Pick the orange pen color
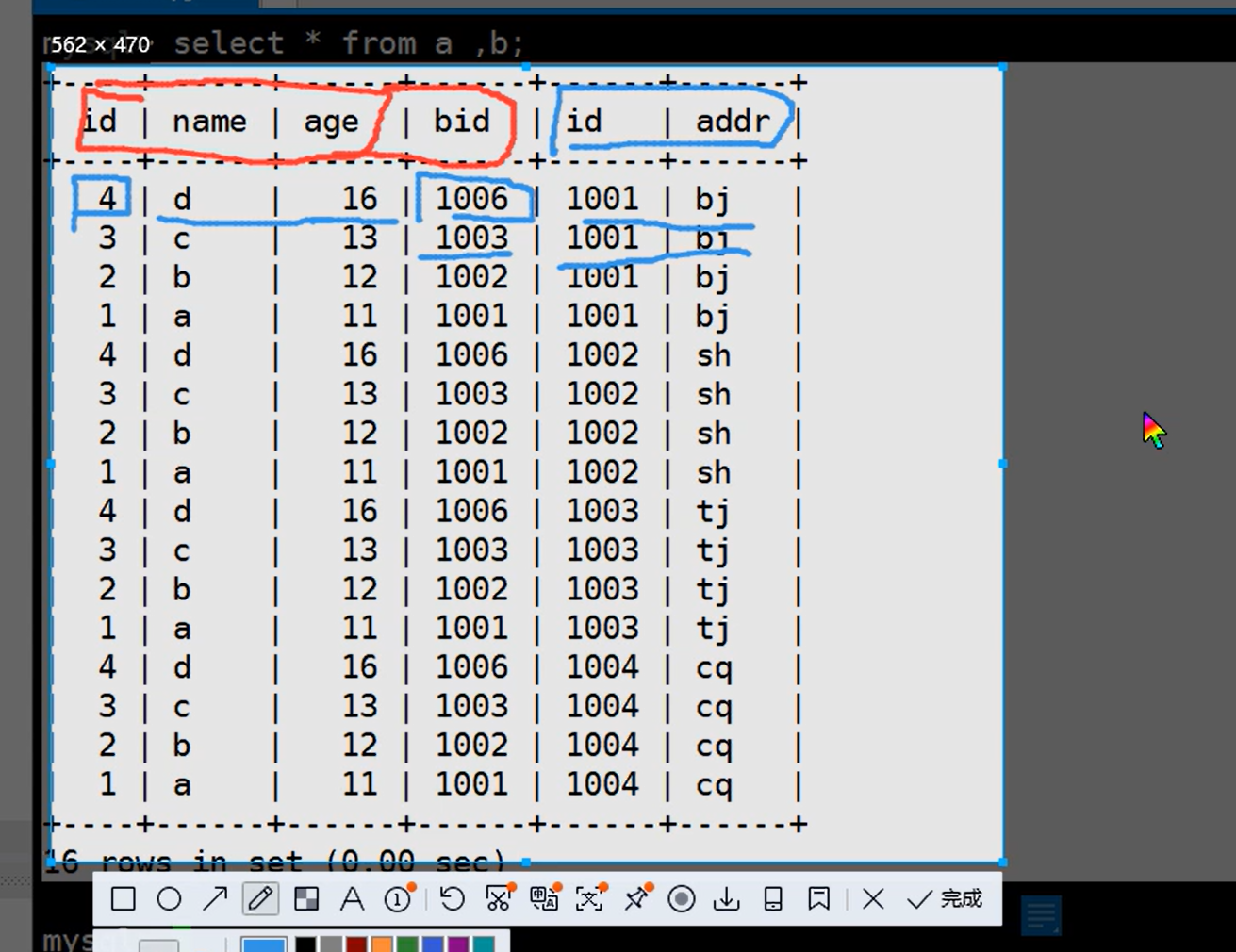The height and width of the screenshot is (952, 1236). 381,944
